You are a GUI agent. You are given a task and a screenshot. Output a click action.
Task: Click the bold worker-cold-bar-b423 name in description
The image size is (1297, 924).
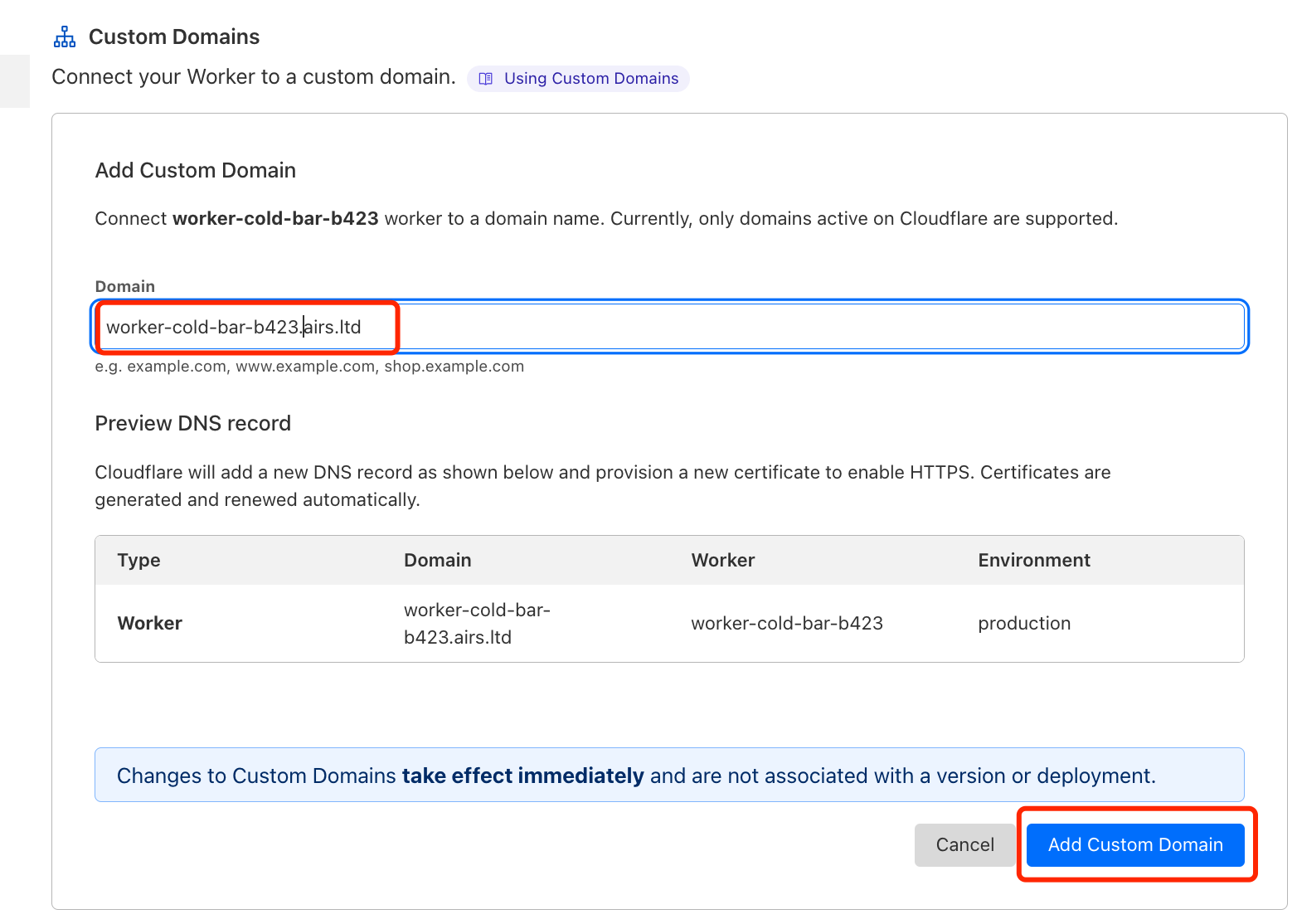click(275, 218)
